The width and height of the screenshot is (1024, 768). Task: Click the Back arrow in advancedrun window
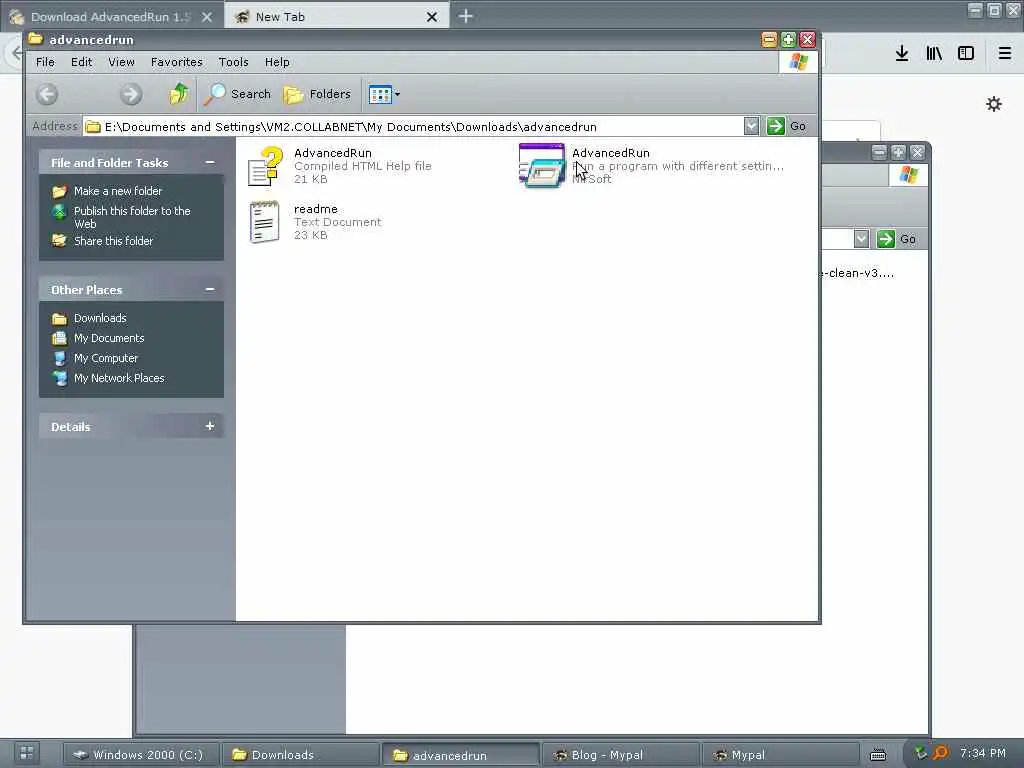point(47,94)
